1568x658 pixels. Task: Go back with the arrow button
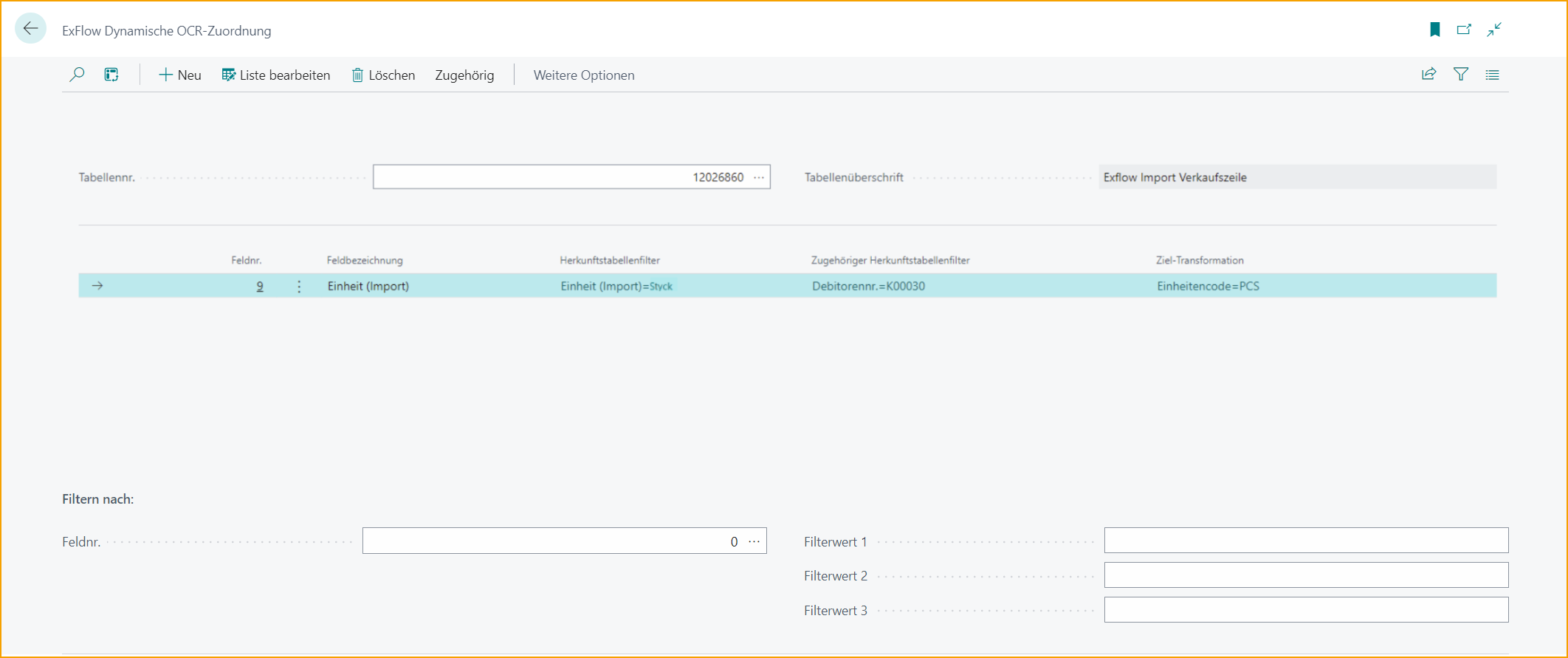[x=31, y=30]
